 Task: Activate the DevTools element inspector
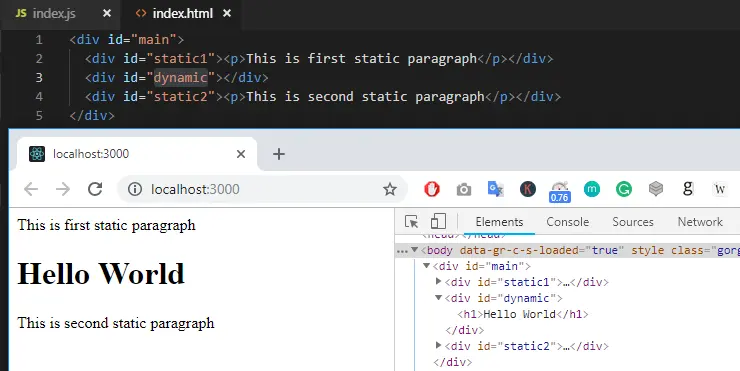click(x=412, y=221)
